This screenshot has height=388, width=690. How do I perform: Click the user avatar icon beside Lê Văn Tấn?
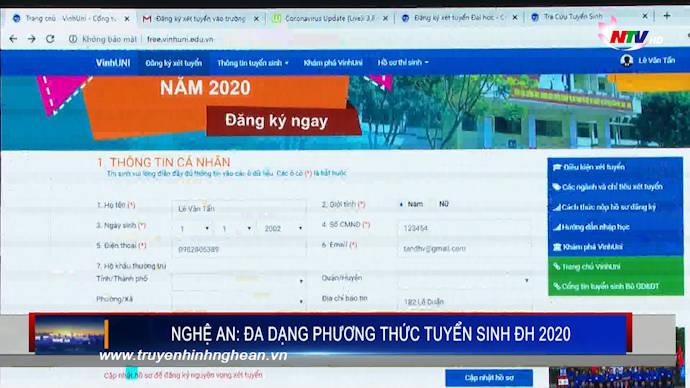[x=626, y=60]
